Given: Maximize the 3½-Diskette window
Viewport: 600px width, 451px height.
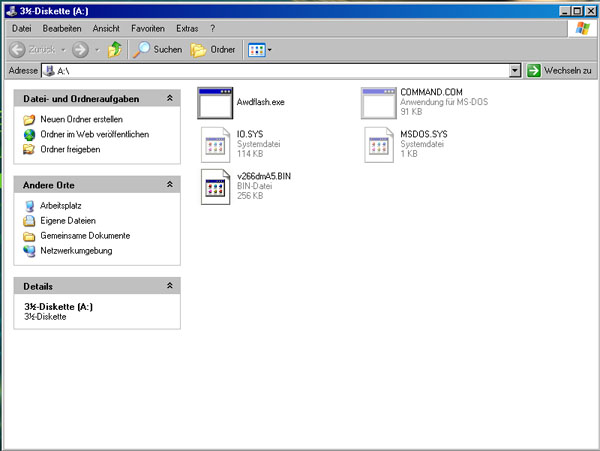Looking at the screenshot, I should point(578,11).
